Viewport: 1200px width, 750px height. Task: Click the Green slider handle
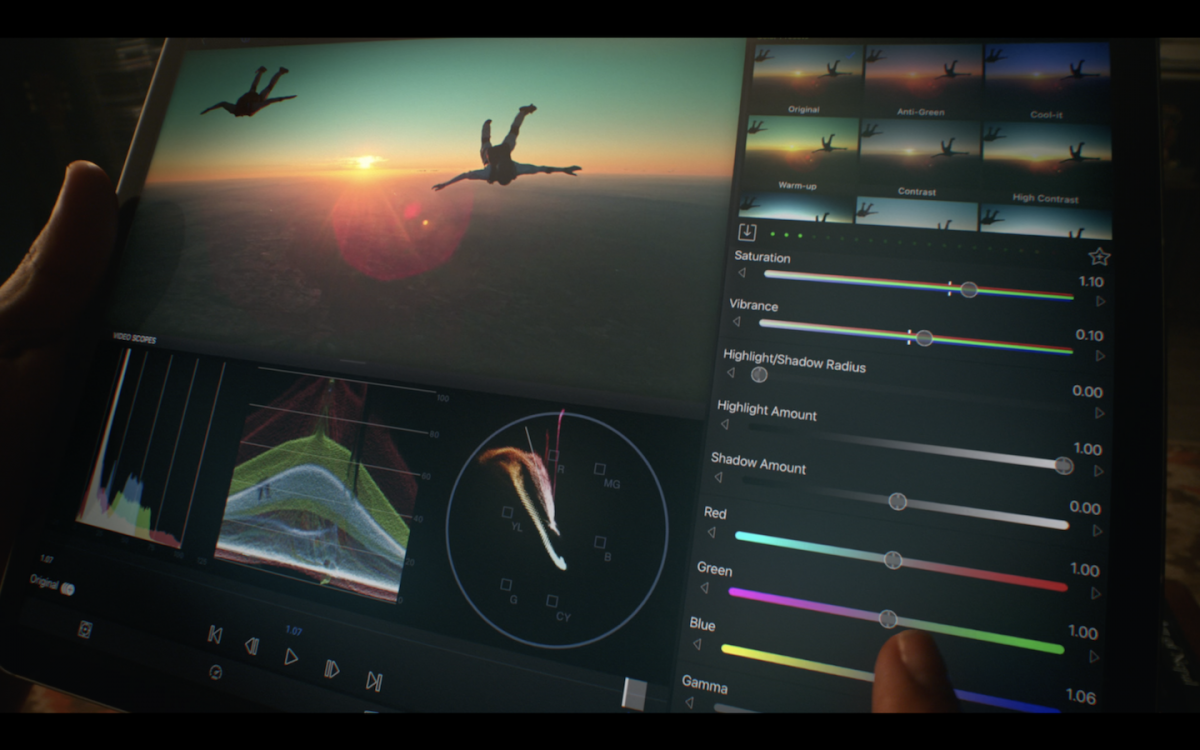tap(888, 619)
